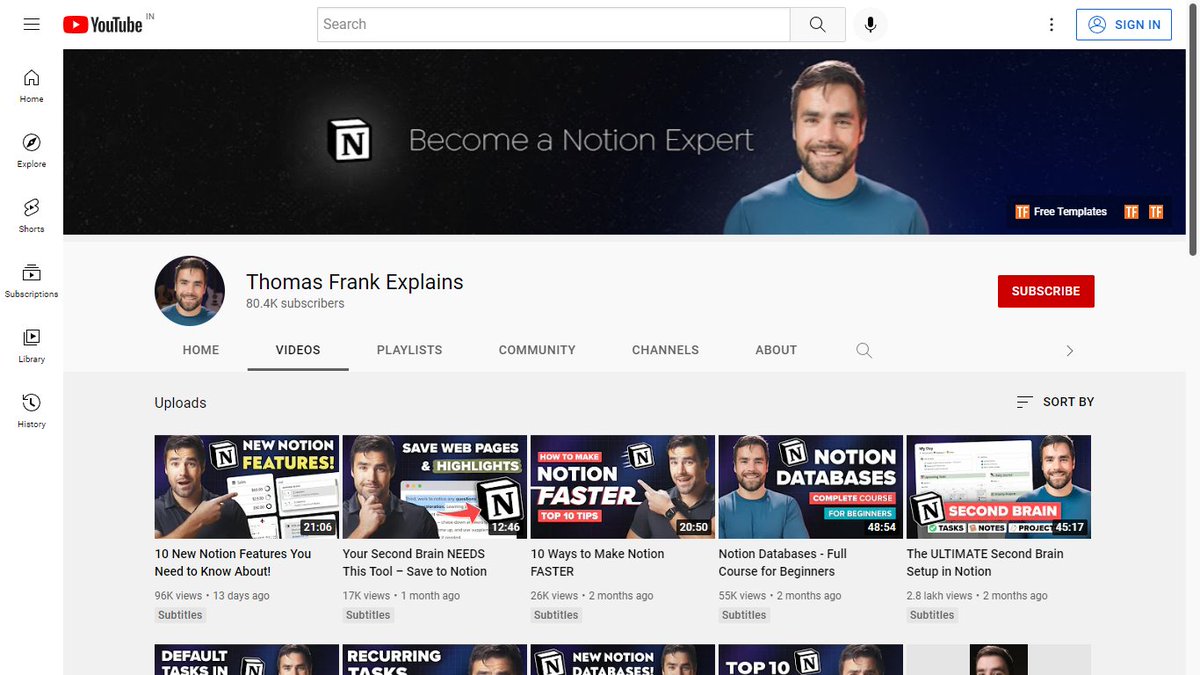Open History in sidebar

point(32,411)
